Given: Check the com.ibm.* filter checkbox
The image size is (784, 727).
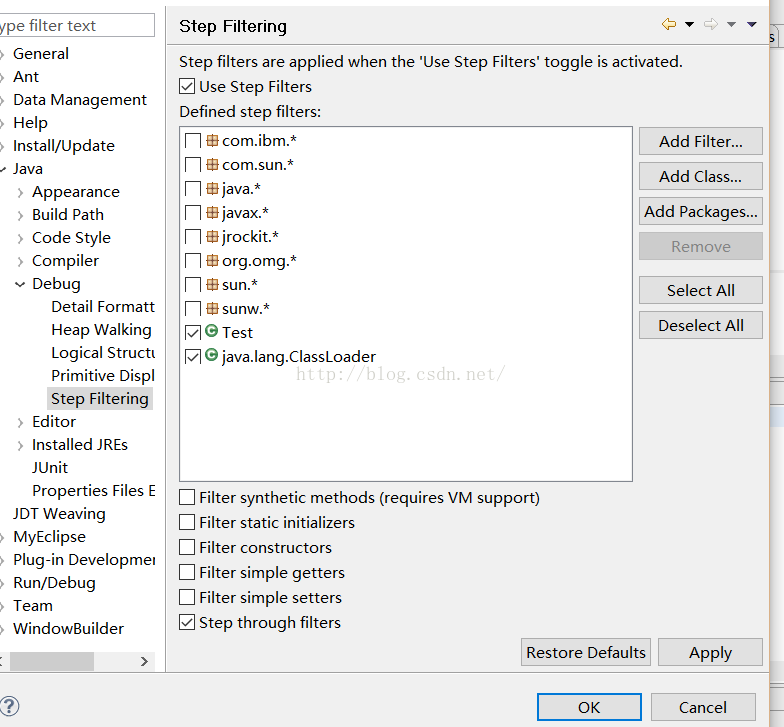Looking at the screenshot, I should [x=192, y=141].
